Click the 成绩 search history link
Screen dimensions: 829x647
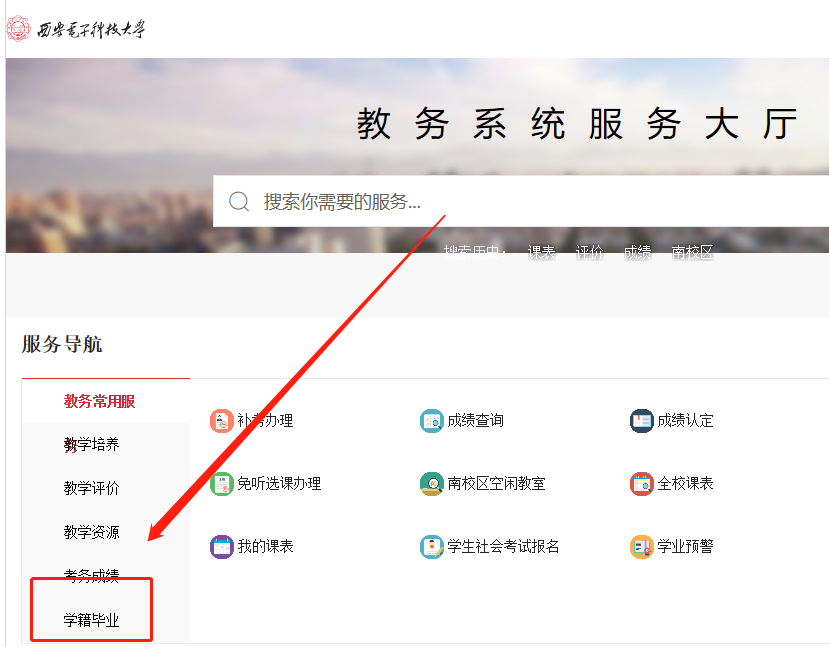pyautogui.click(x=637, y=252)
